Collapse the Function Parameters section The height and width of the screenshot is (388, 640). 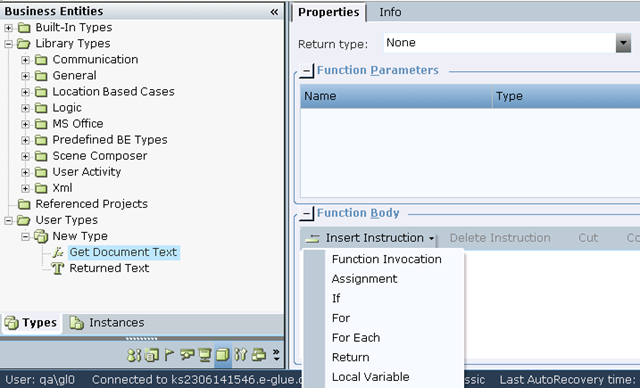[x=307, y=71]
